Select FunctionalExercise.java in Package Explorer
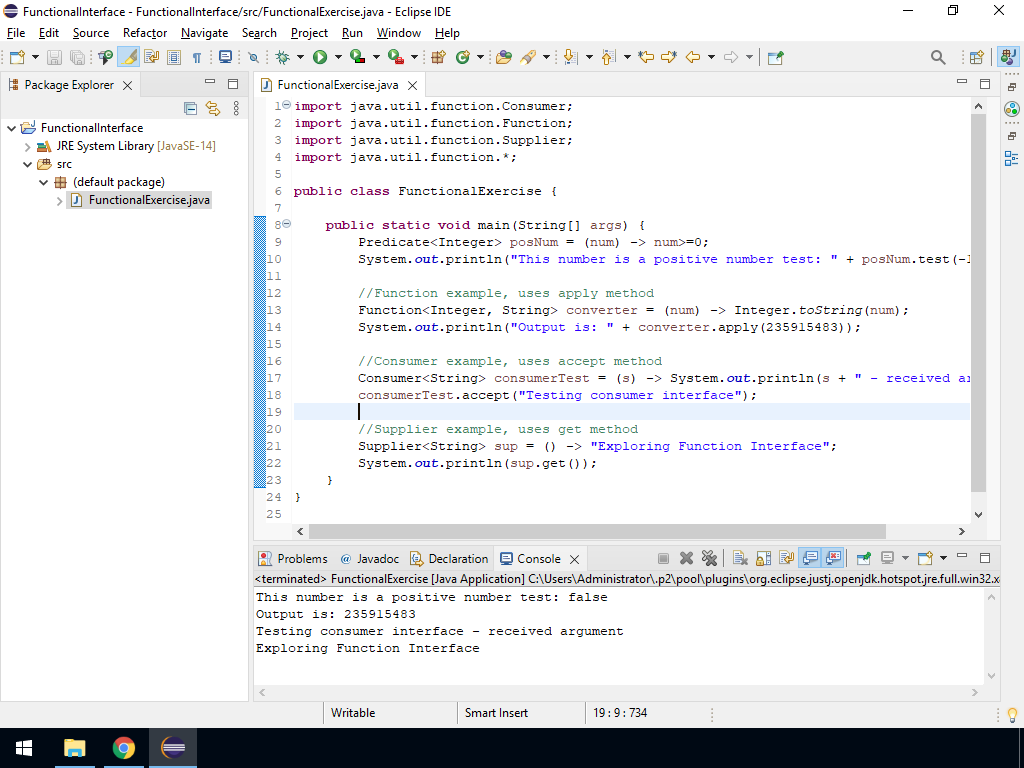The image size is (1024, 768). point(149,200)
